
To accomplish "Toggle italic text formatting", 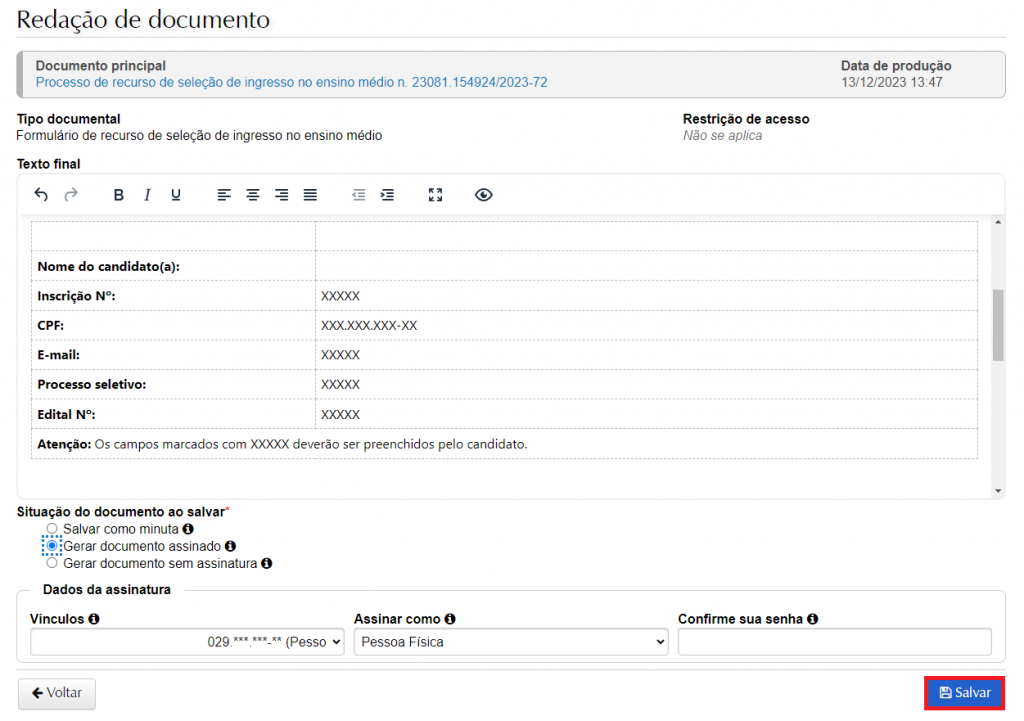I will [147, 195].
